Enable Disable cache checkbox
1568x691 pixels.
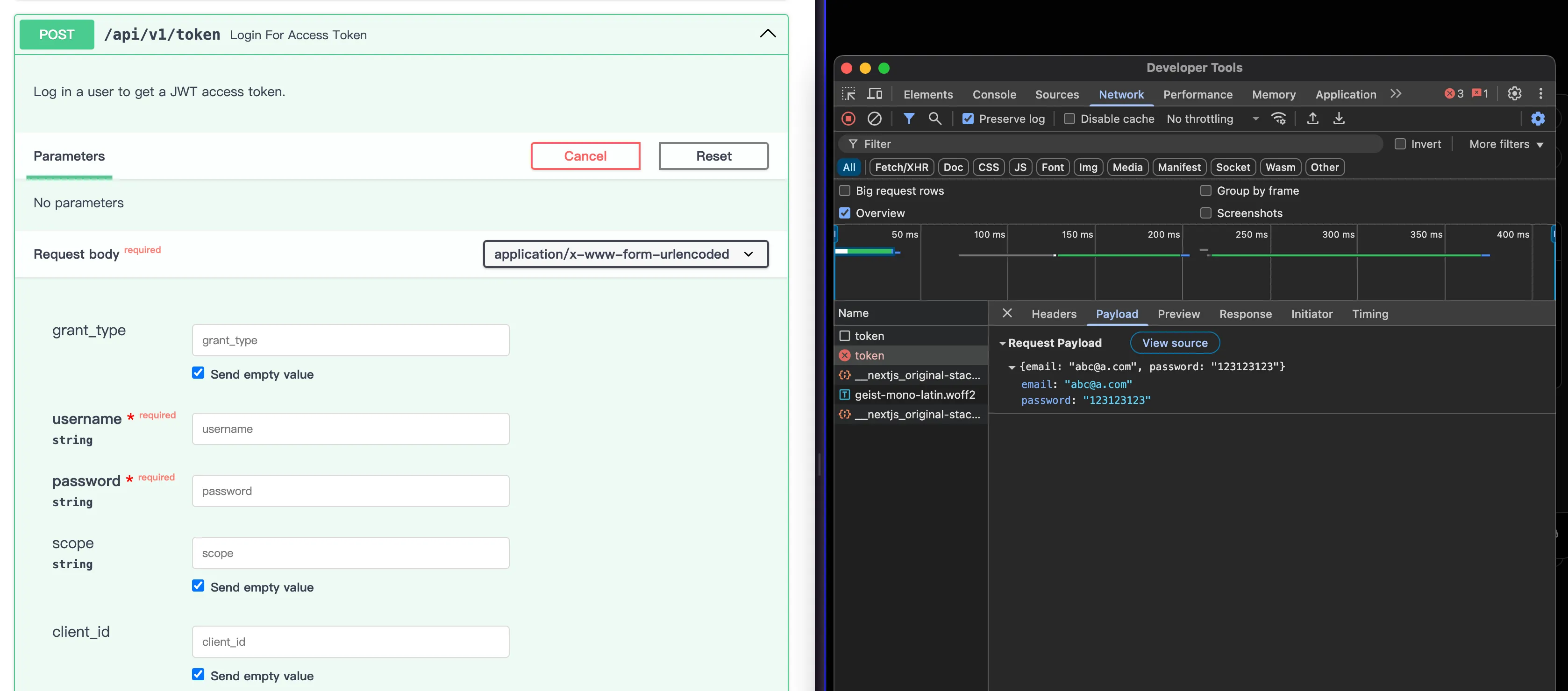pos(1069,119)
